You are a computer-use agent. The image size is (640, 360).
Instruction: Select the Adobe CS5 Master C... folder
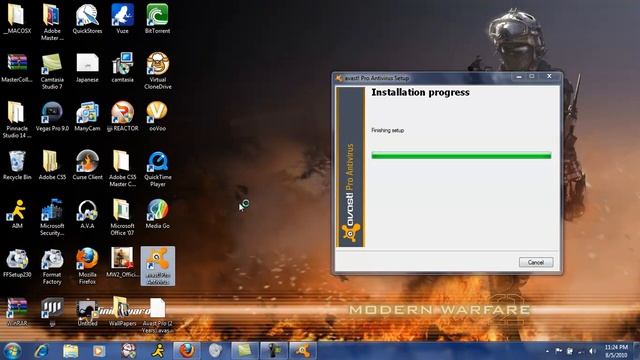(122, 168)
